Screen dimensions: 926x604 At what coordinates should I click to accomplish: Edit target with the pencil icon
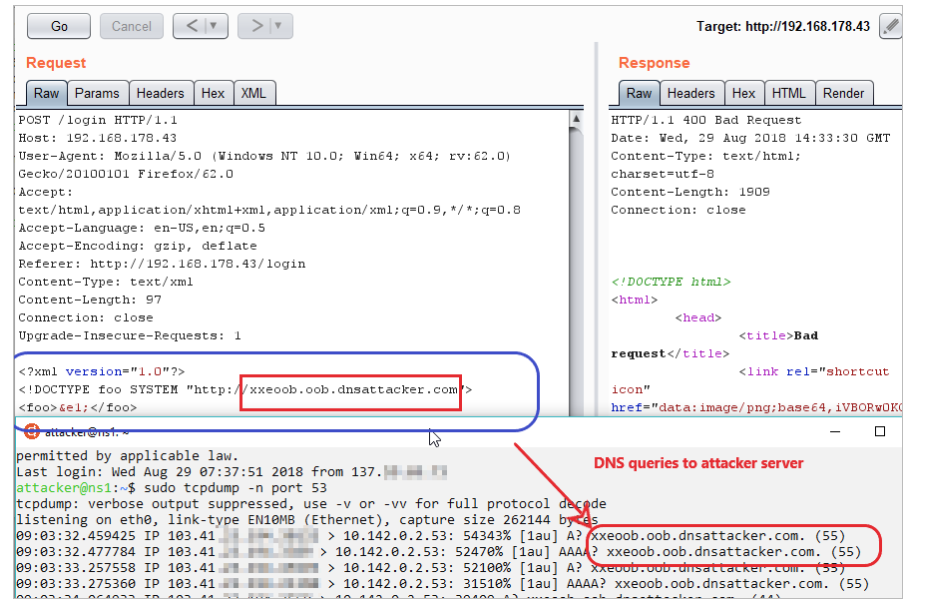[891, 27]
